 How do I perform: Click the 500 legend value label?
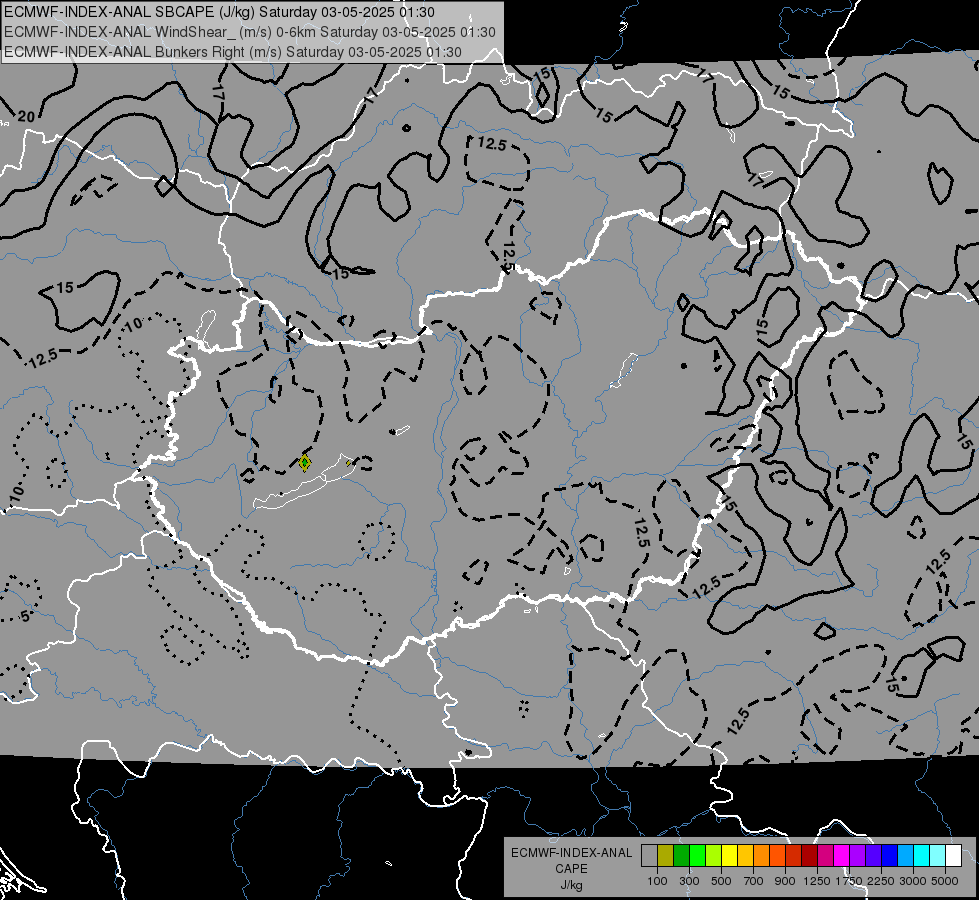coord(721,881)
